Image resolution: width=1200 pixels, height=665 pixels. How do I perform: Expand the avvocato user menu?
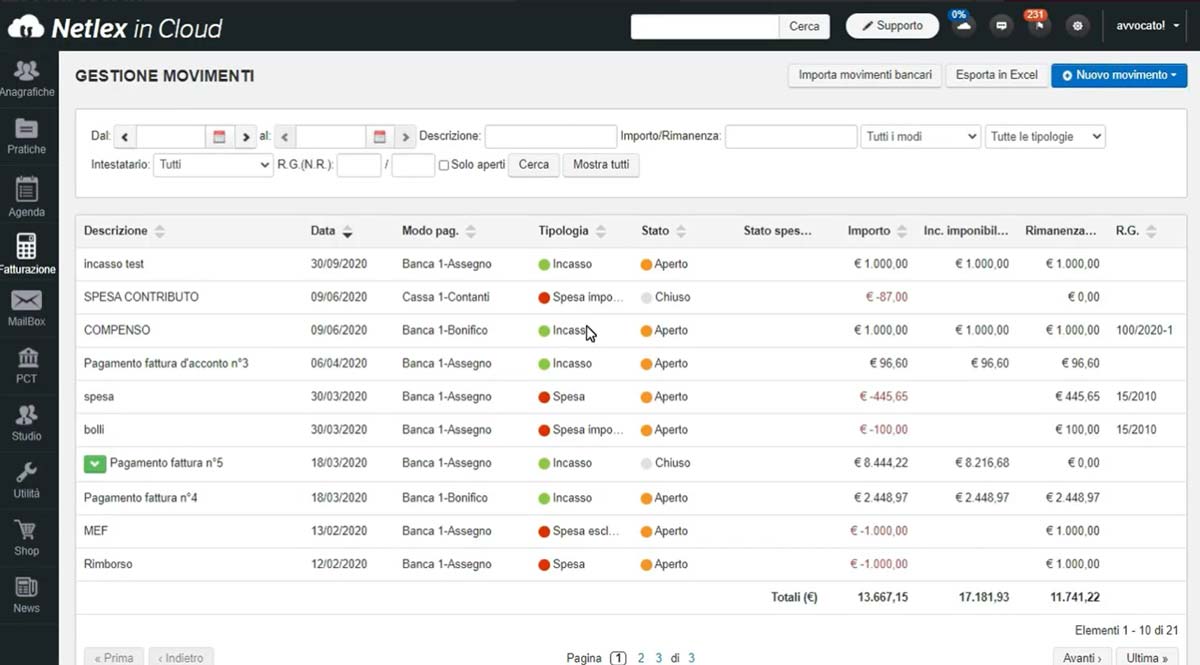pyautogui.click(x=1148, y=26)
